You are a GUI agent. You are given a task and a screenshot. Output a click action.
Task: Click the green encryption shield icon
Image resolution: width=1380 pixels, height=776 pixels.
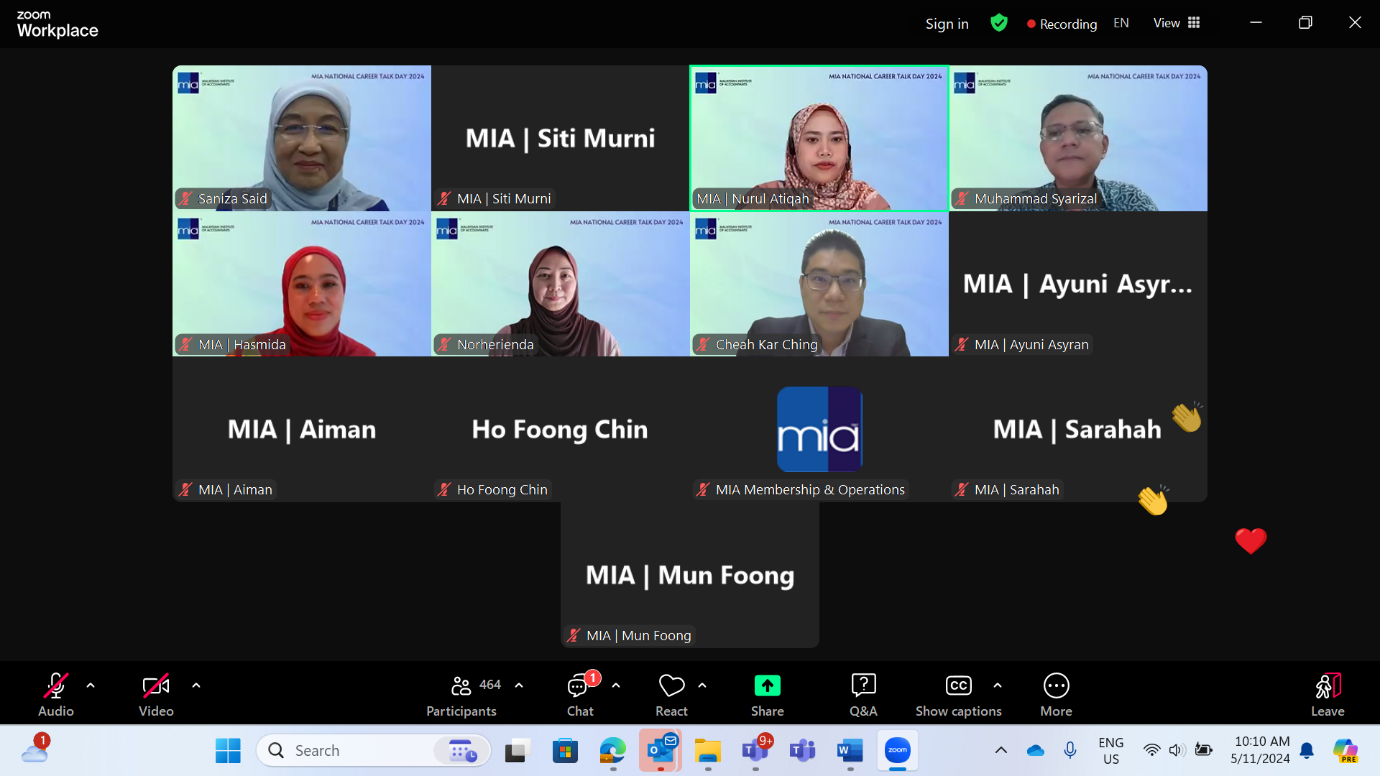click(x=998, y=23)
